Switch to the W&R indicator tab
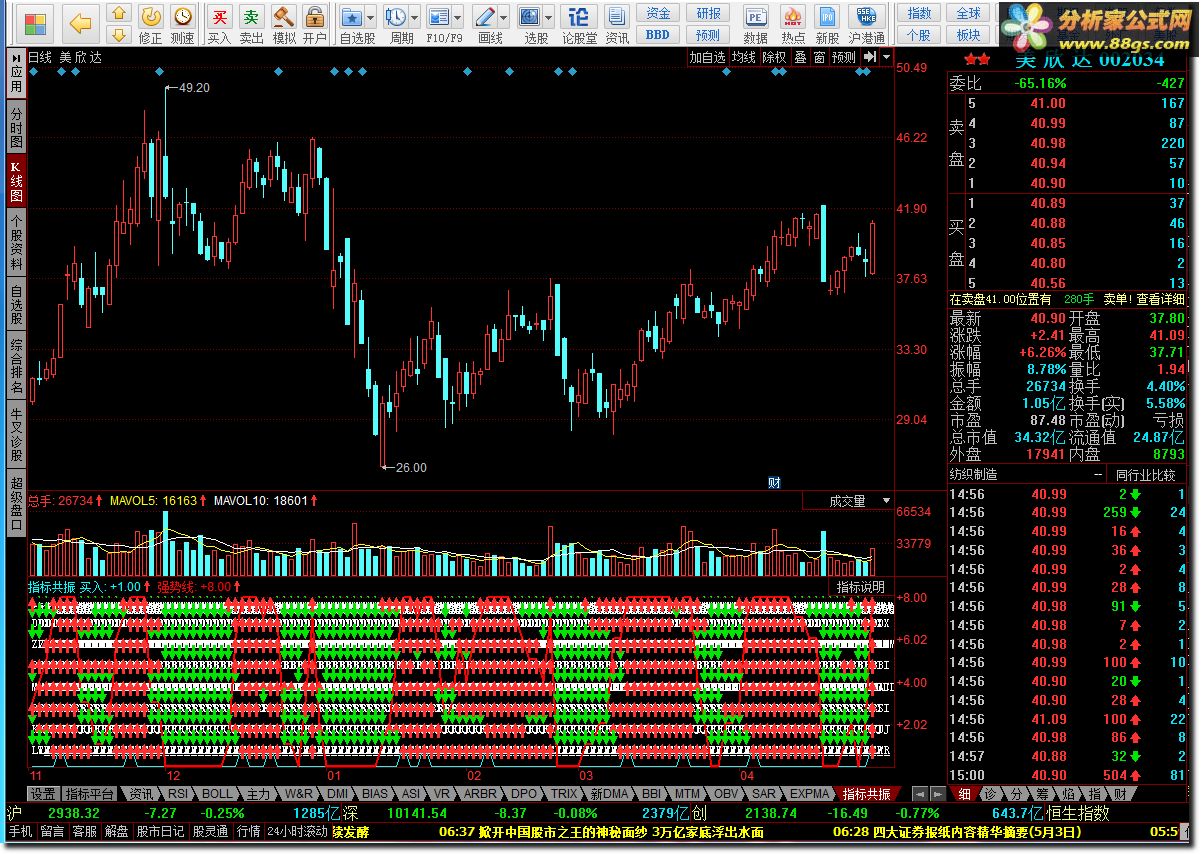 click(298, 793)
